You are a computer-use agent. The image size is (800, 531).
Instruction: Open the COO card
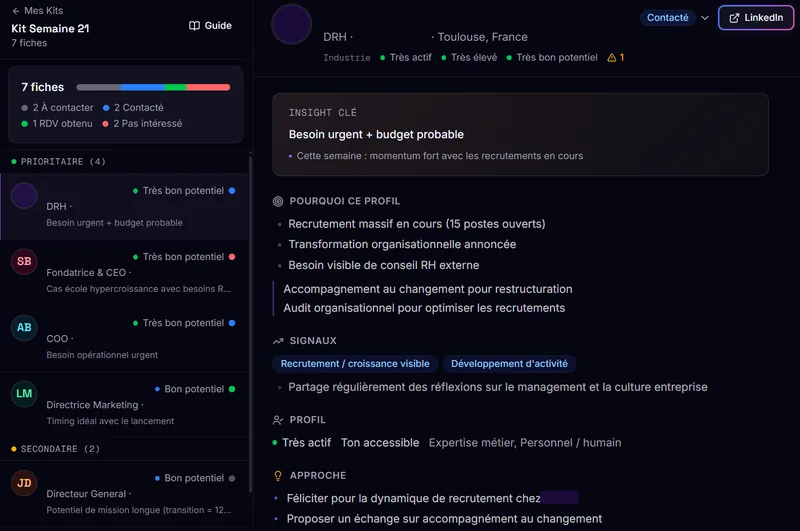124,339
